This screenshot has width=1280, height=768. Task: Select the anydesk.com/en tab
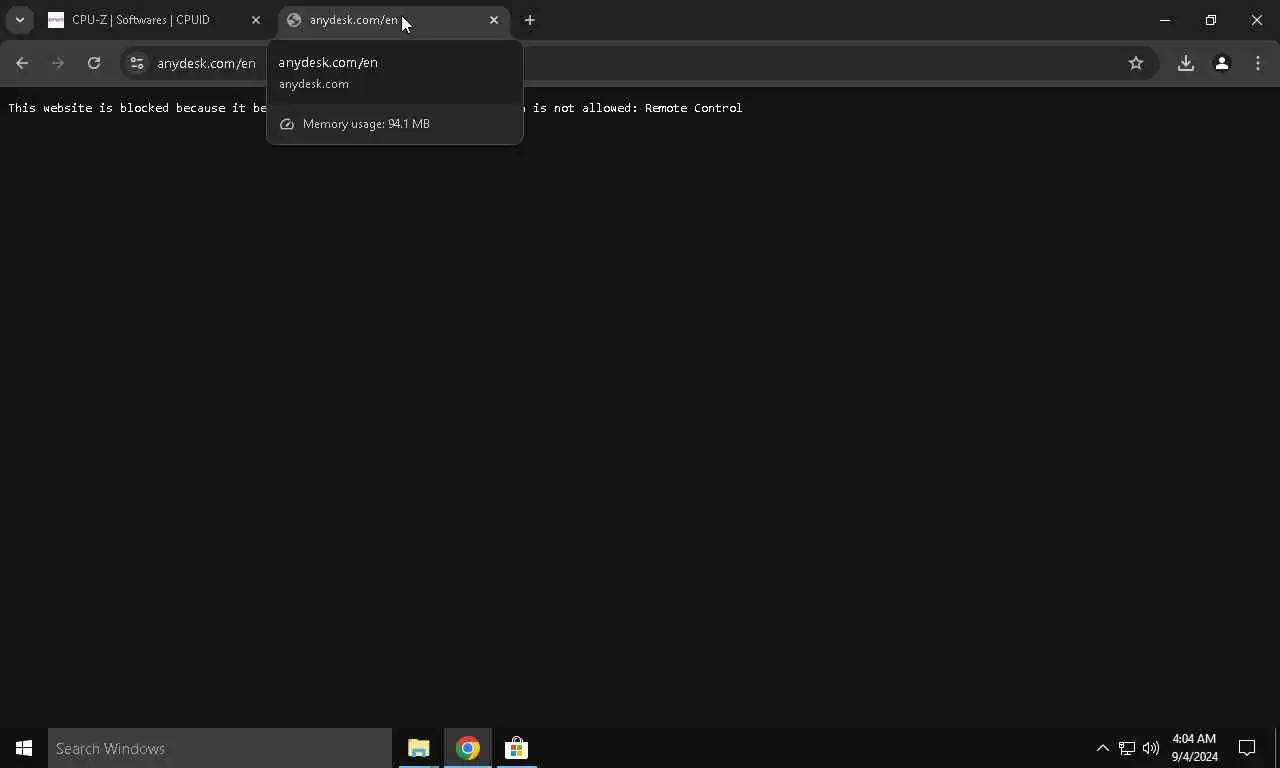392,20
